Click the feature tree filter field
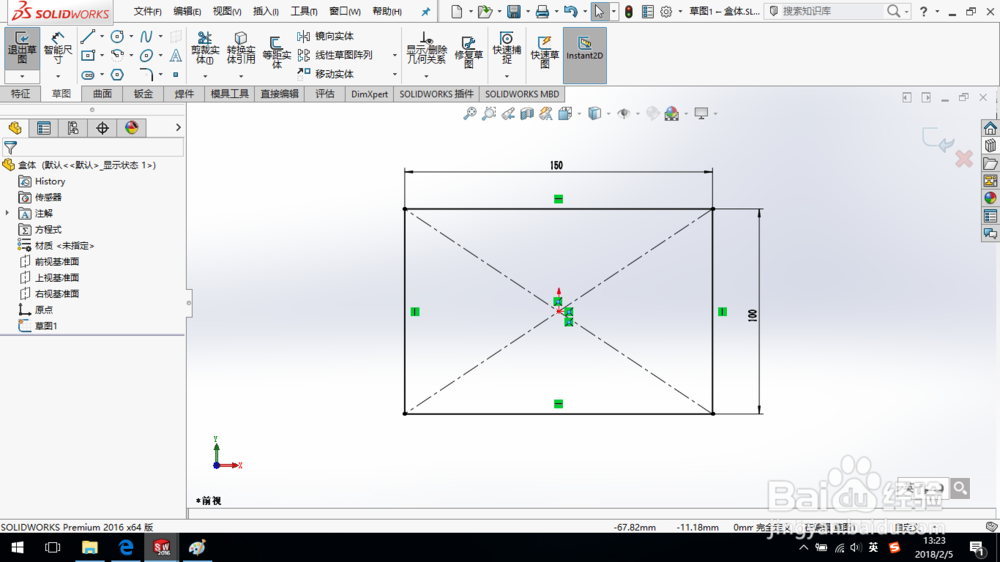Screen dimensions: 1000x562 [92, 147]
